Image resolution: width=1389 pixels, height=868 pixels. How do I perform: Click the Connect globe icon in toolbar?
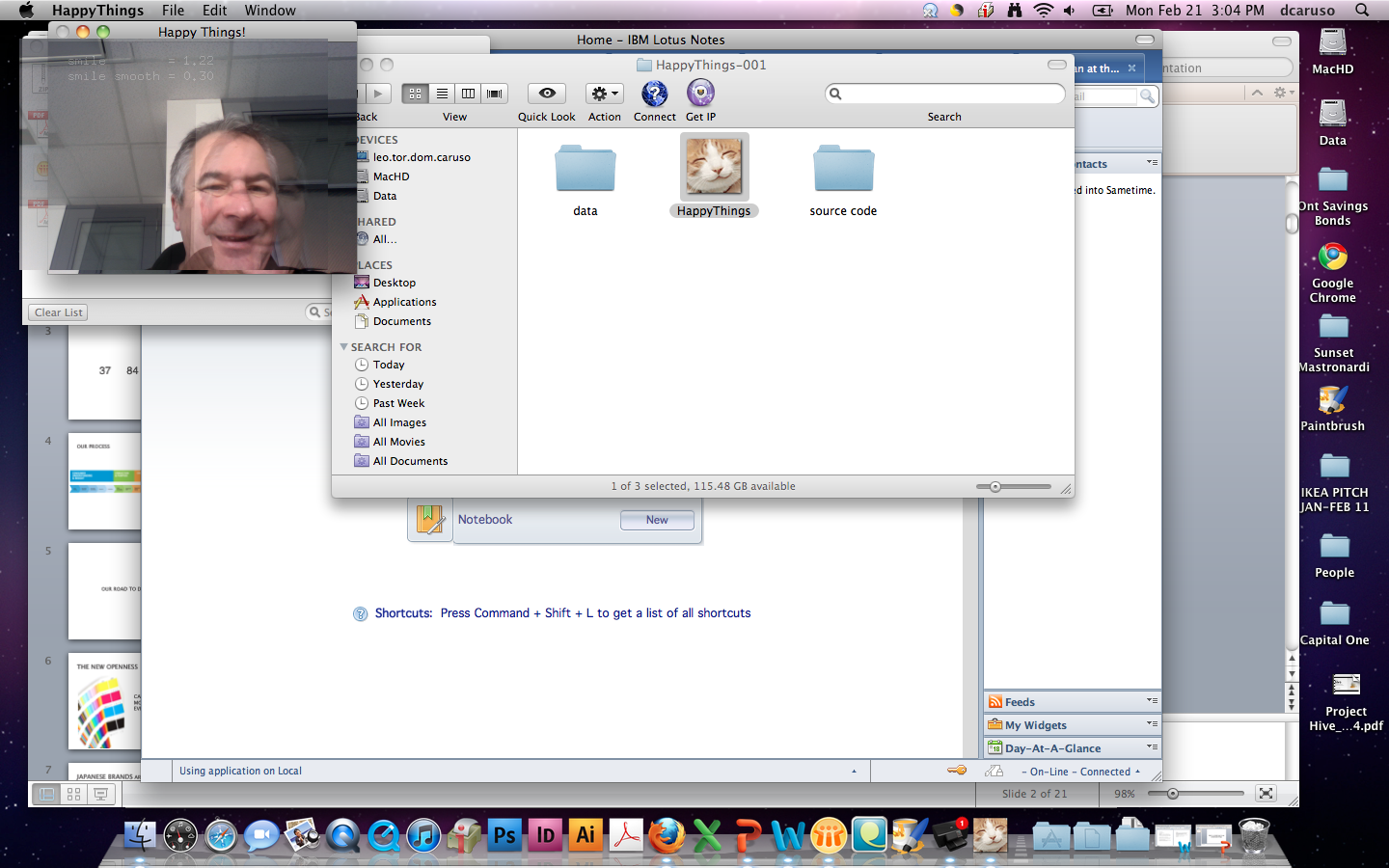654,94
